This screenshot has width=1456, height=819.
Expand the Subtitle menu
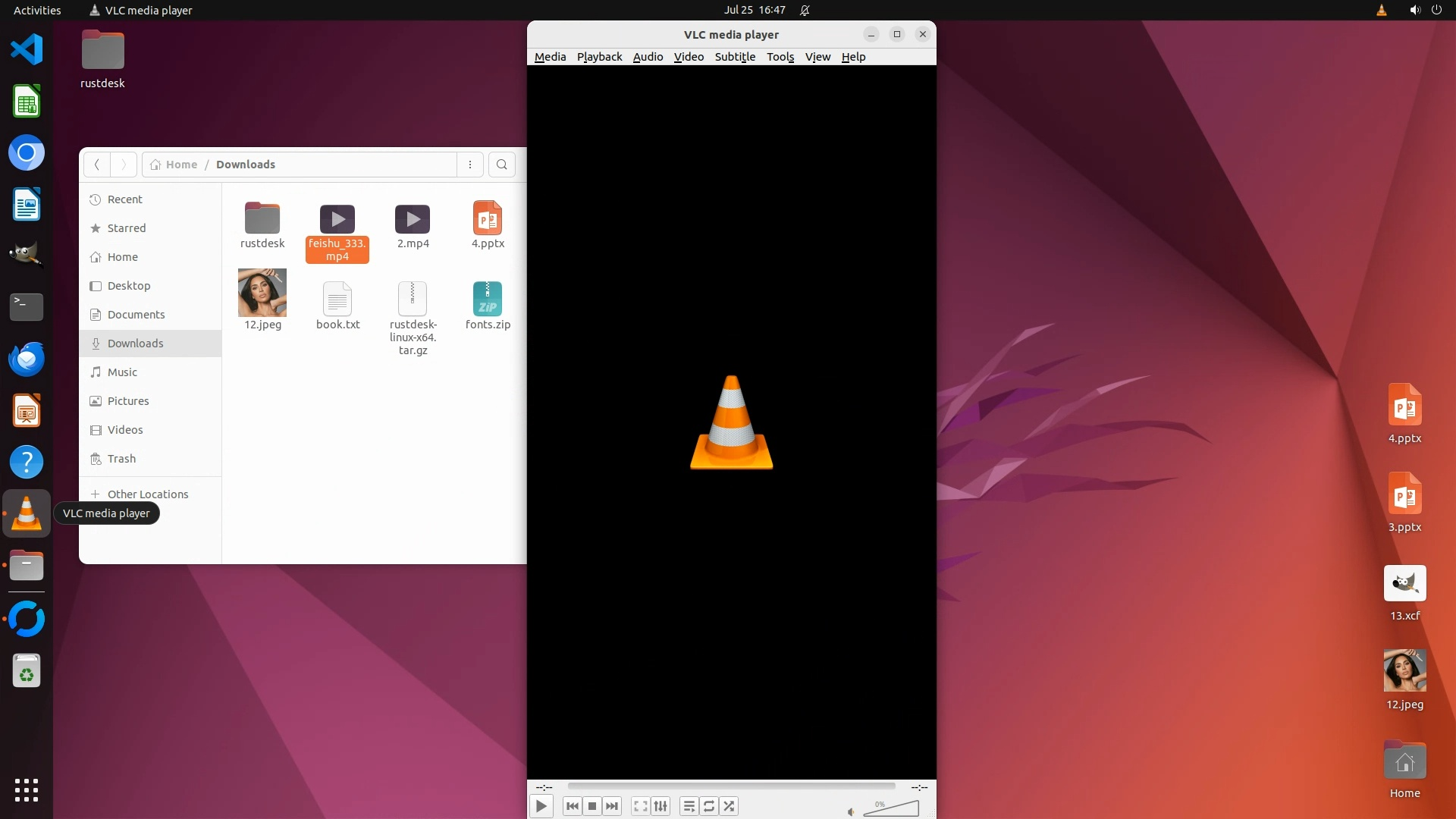[x=735, y=57]
